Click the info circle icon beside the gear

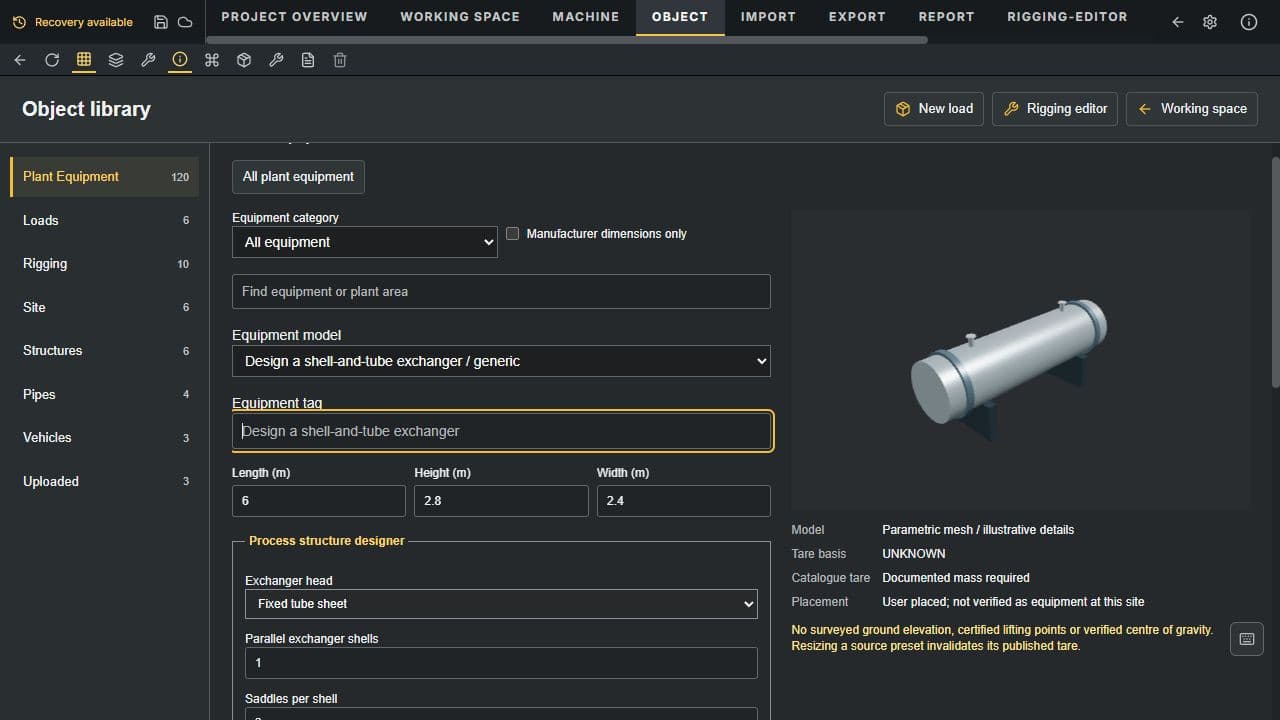tap(1249, 22)
